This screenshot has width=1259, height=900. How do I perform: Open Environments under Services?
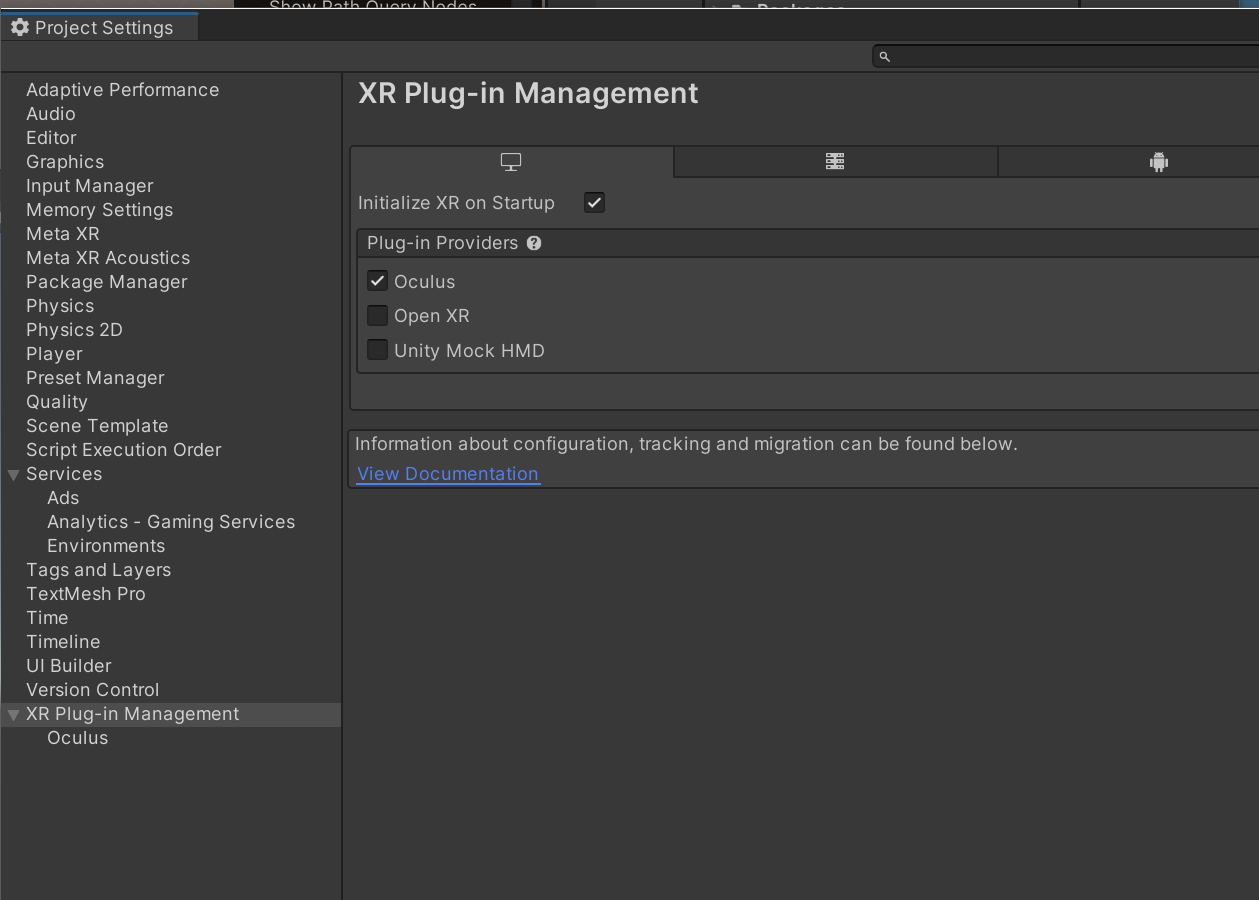click(x=106, y=546)
